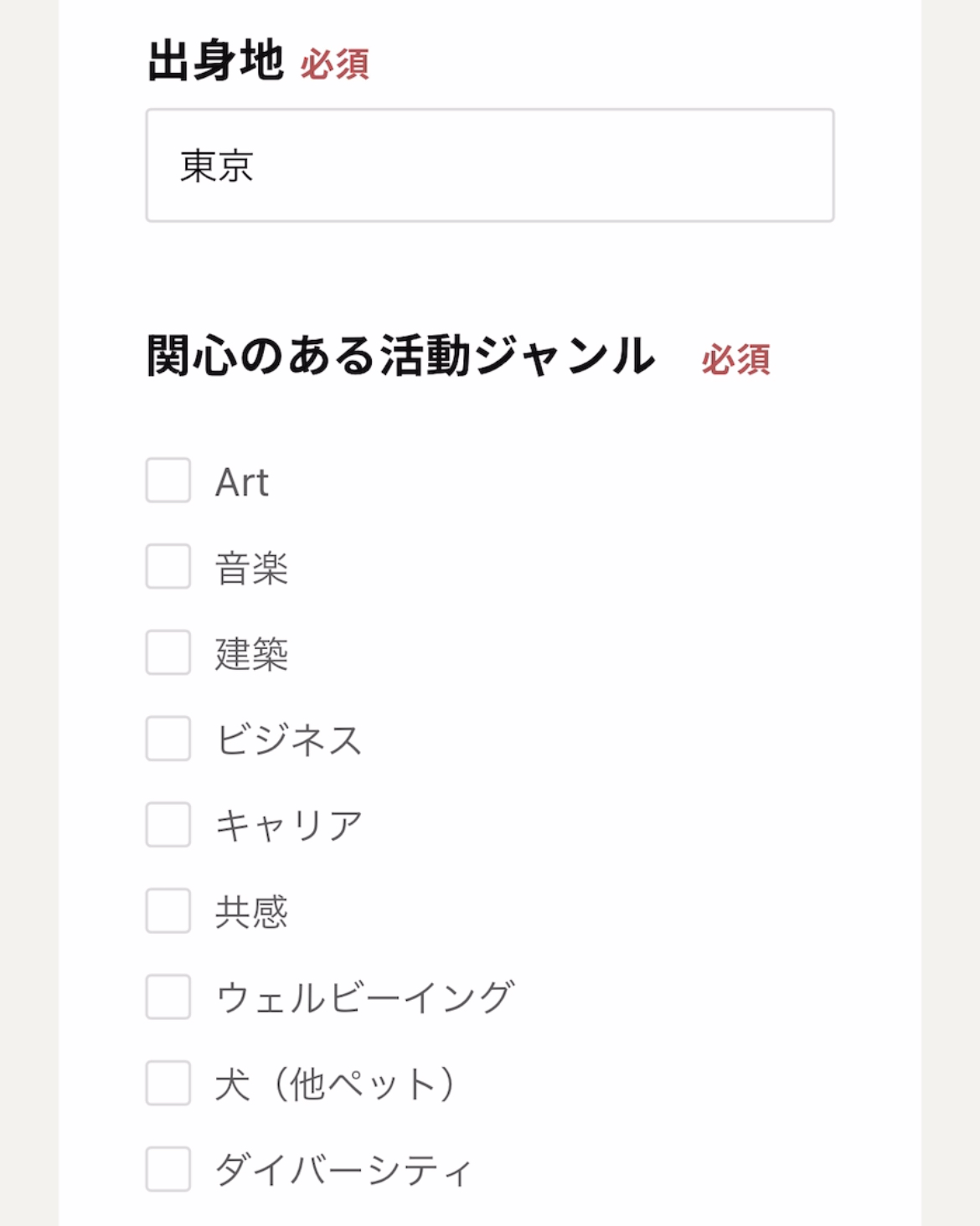Click the 出身地 text field containing 東京

click(489, 165)
